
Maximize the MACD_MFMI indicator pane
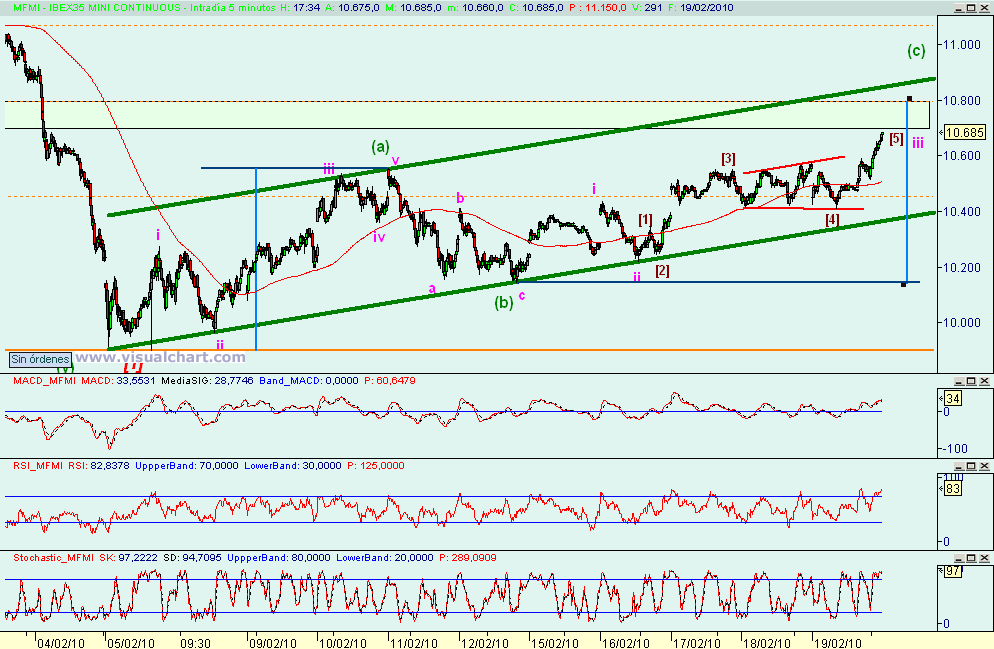(x=972, y=381)
